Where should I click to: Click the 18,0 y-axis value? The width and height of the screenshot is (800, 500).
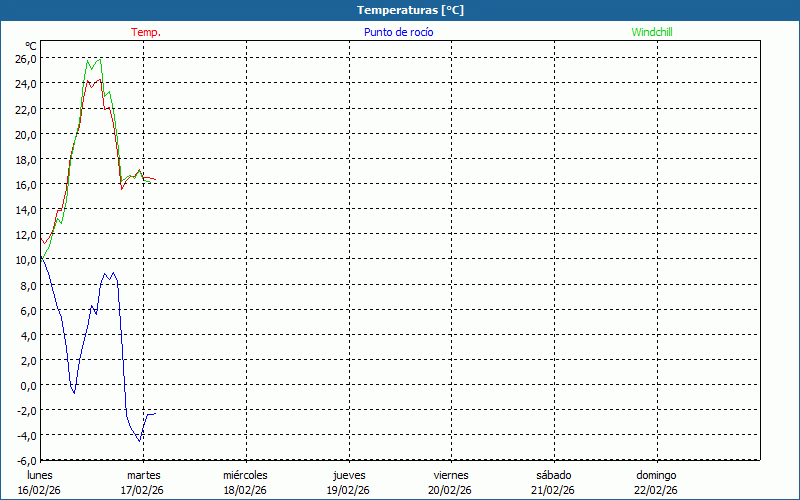[x=26, y=160]
